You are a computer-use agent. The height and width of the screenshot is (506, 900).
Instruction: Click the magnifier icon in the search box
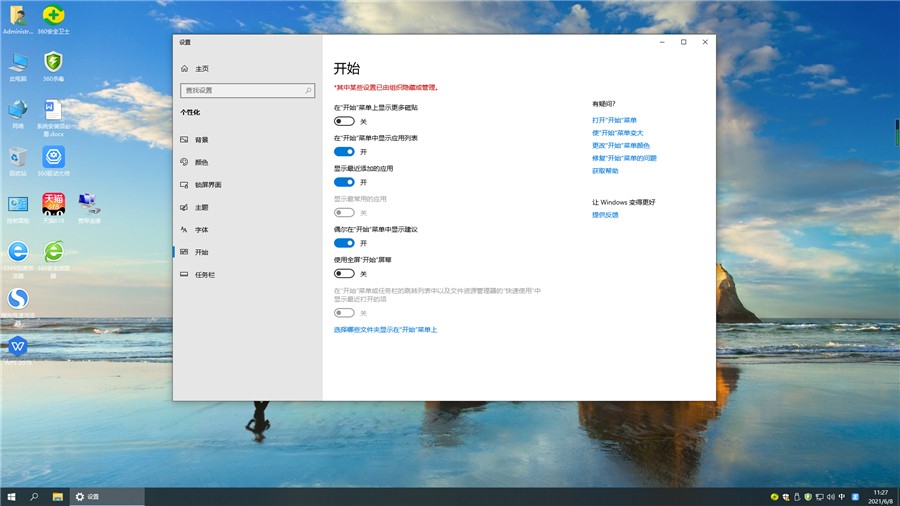click(308, 90)
